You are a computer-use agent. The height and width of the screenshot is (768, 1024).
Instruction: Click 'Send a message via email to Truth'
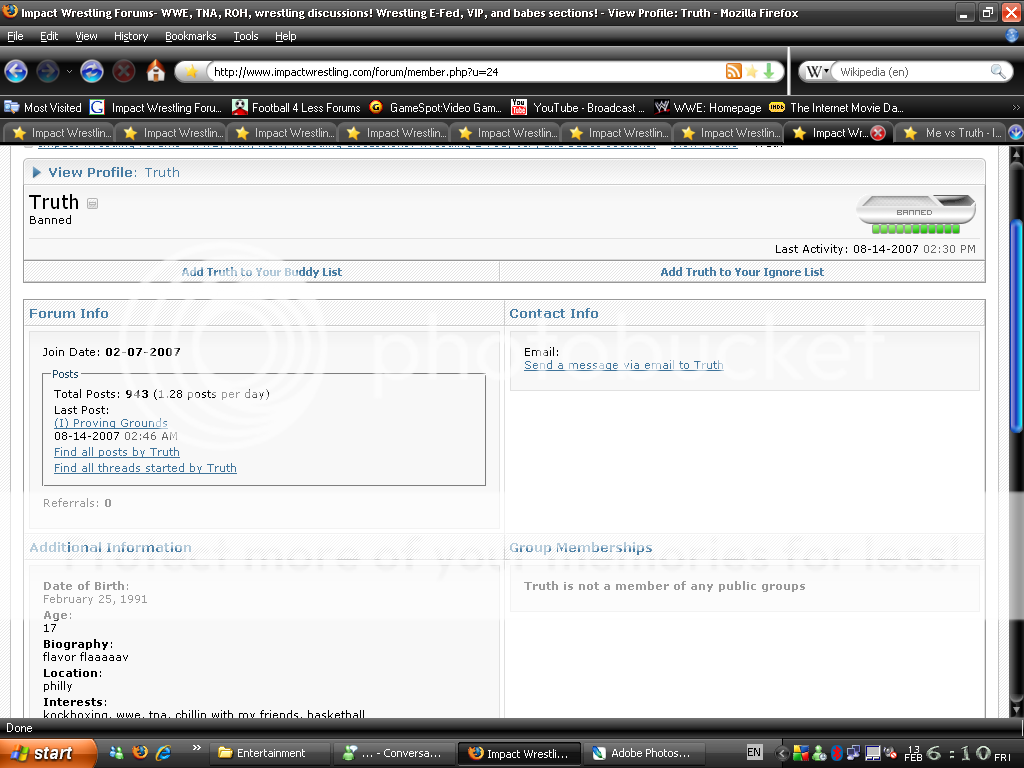[x=623, y=366]
